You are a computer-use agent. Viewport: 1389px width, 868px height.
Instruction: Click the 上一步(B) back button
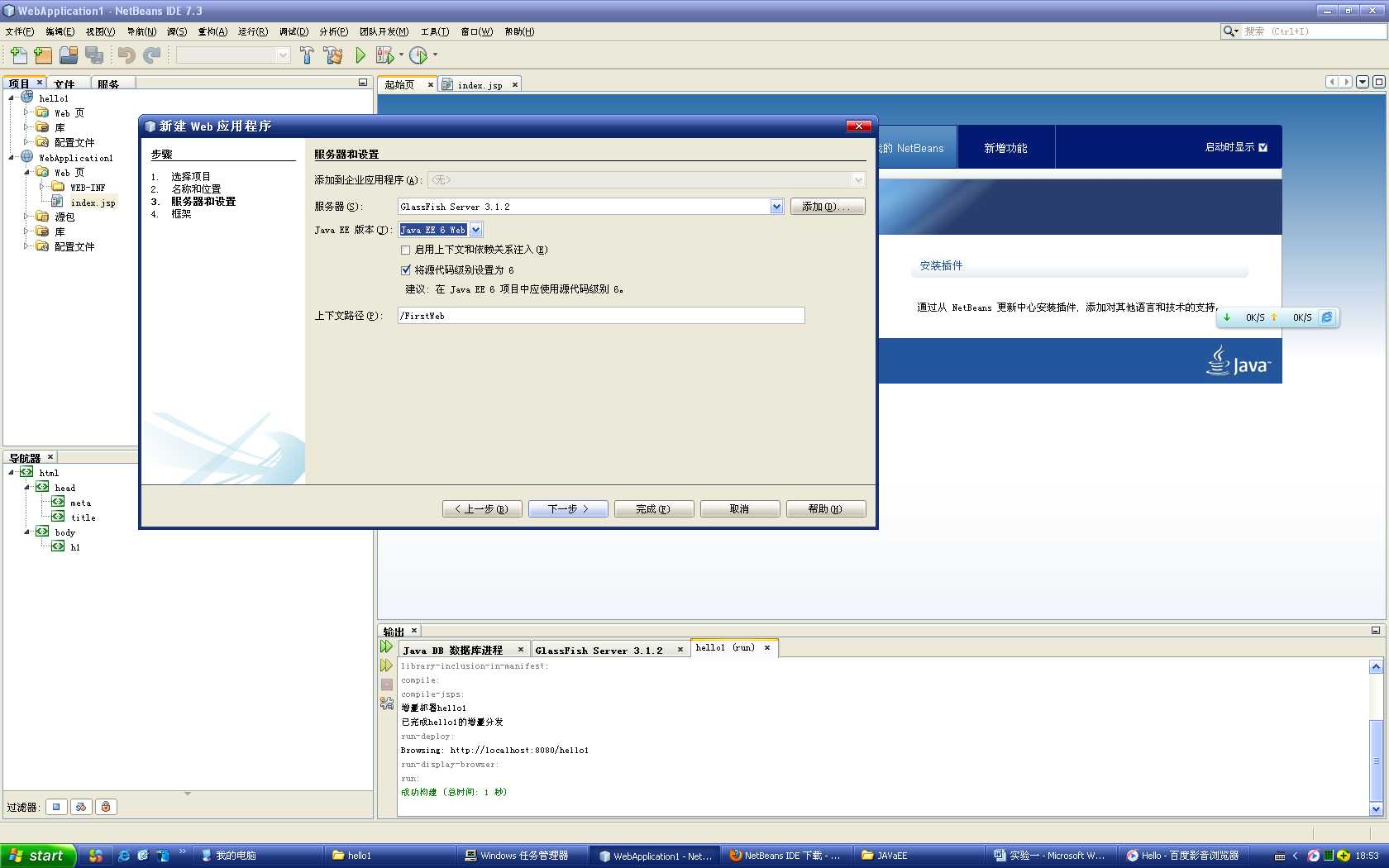coord(482,509)
